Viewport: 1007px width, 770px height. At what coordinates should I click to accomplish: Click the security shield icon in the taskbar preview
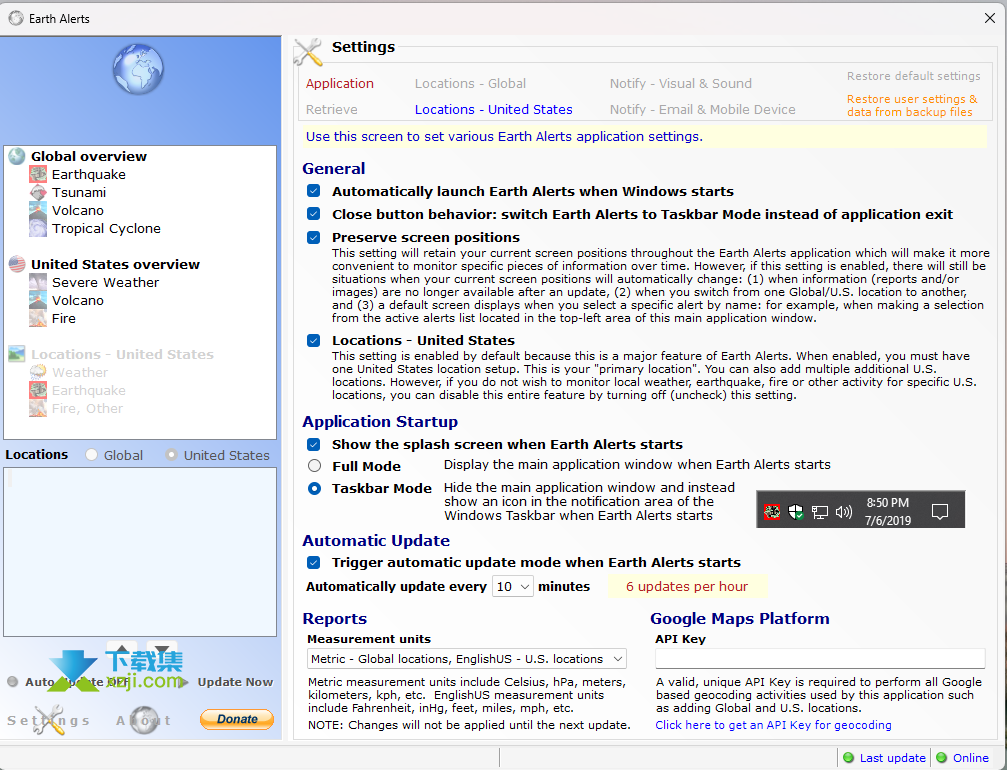click(x=796, y=512)
